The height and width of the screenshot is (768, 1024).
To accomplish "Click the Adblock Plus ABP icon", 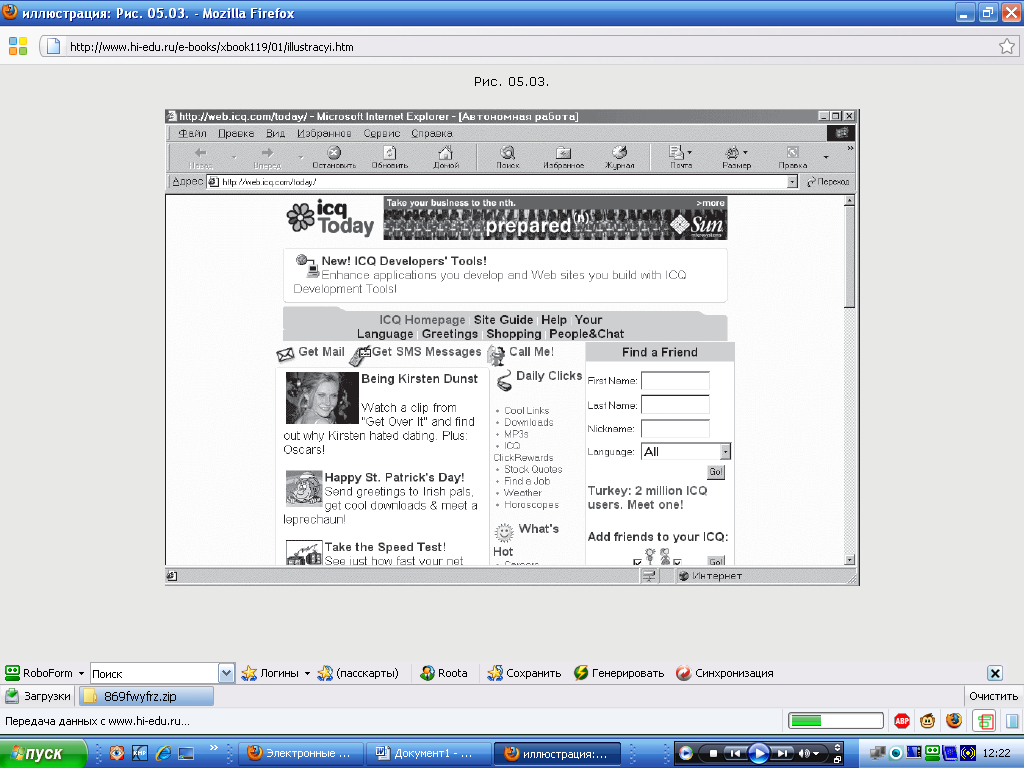I will pos(902,721).
